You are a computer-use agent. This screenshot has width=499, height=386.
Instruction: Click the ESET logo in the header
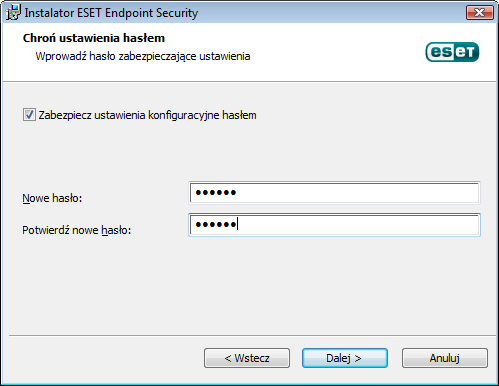pyautogui.click(x=452, y=52)
